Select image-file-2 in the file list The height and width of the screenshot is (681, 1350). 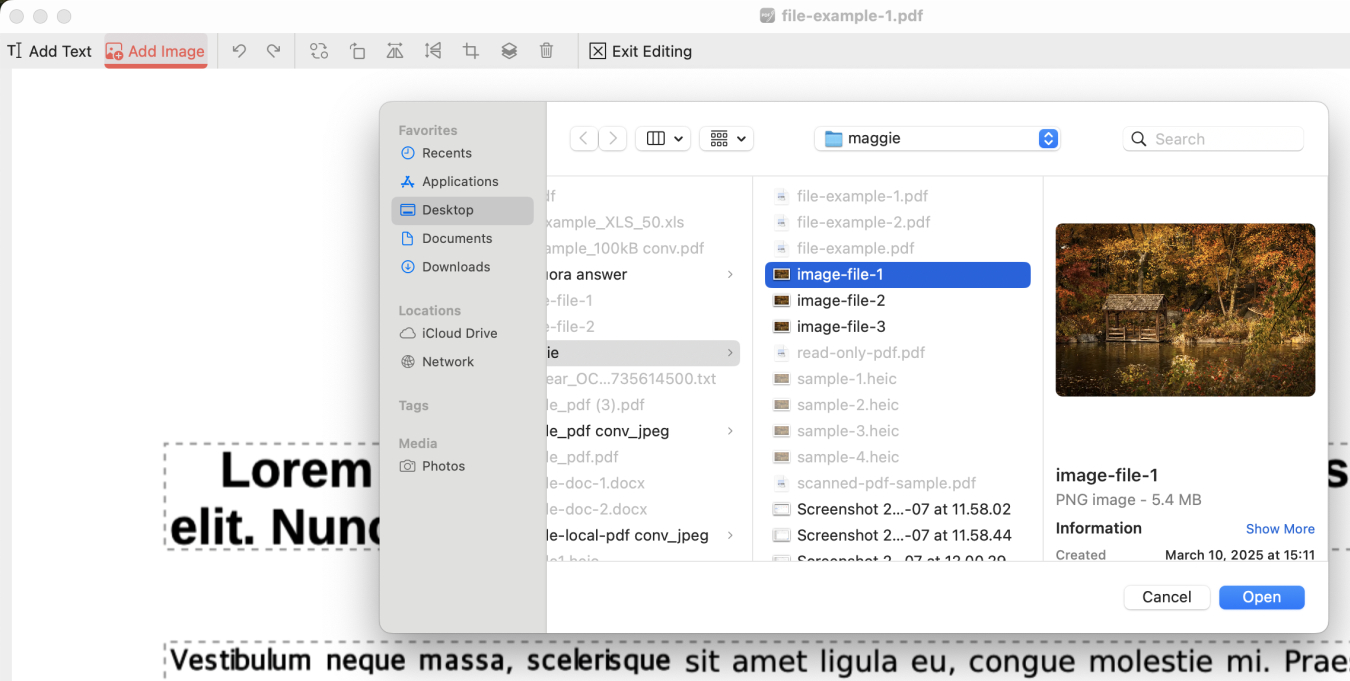pyautogui.click(x=840, y=300)
